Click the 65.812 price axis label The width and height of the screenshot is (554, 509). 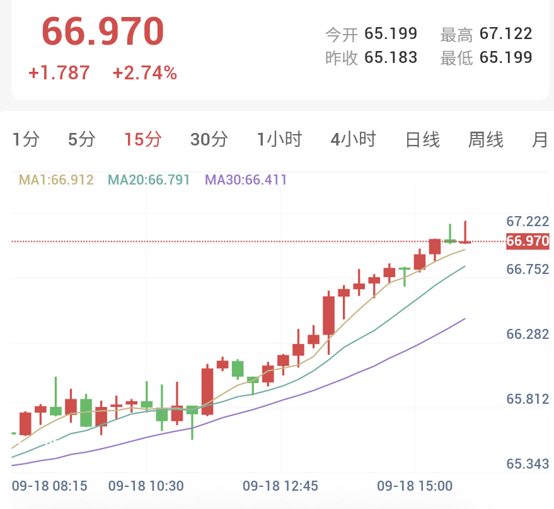coord(528,399)
